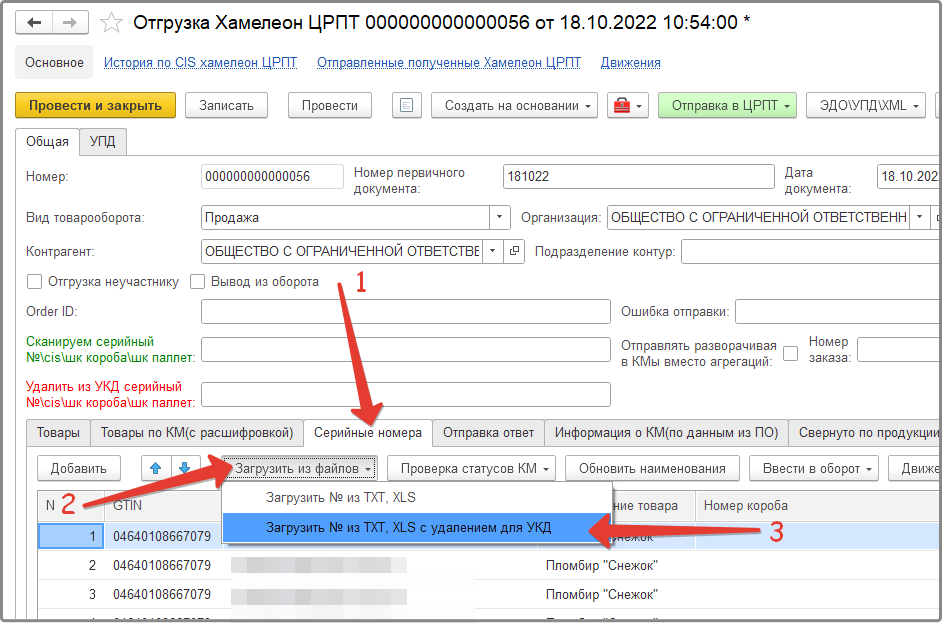
Task: Open Загрузить из файлов dropdown
Action: [x=299, y=469]
